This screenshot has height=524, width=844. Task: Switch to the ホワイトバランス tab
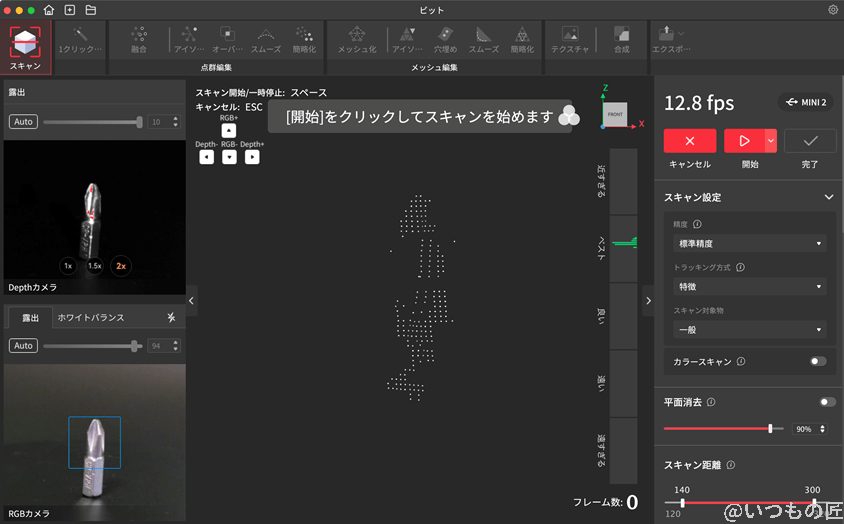tap(91, 317)
